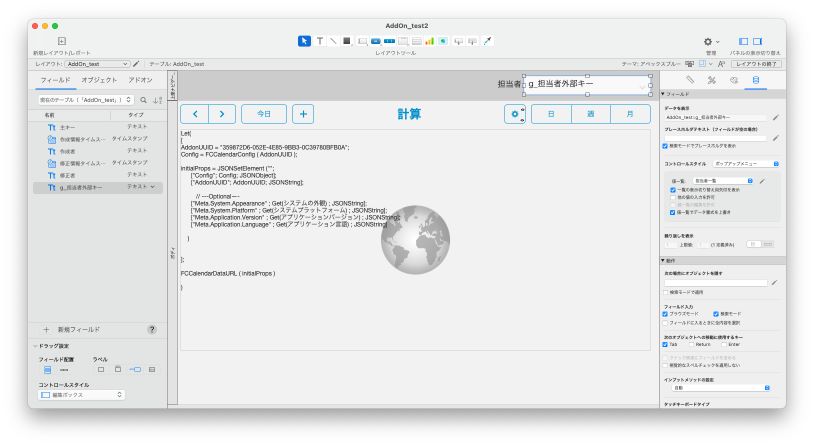The width and height of the screenshot is (814, 446).
Task: Click calendar next arrow button
Action: [222, 114]
